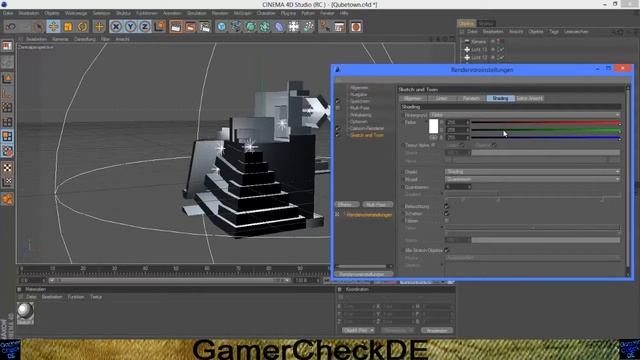Viewport: 640px width, 360px height.
Task: Render to Picture Viewer icon
Action: point(190,27)
